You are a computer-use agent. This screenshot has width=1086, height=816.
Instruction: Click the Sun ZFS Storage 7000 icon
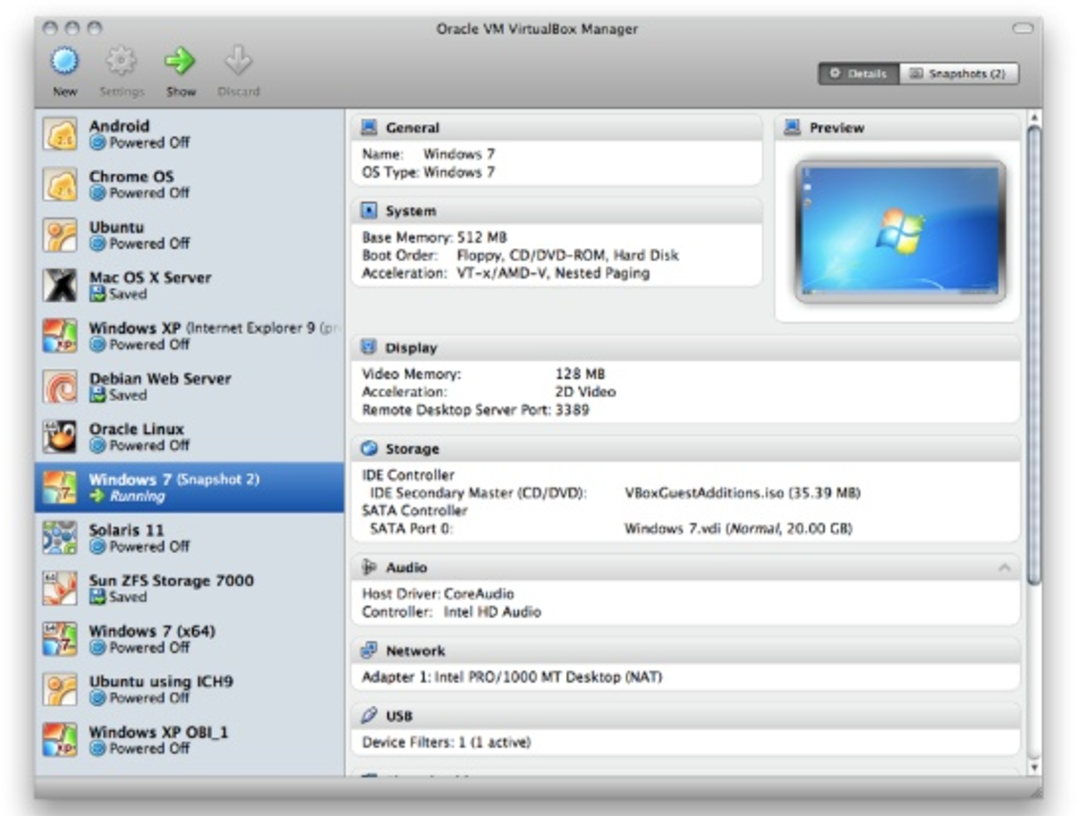coord(60,589)
